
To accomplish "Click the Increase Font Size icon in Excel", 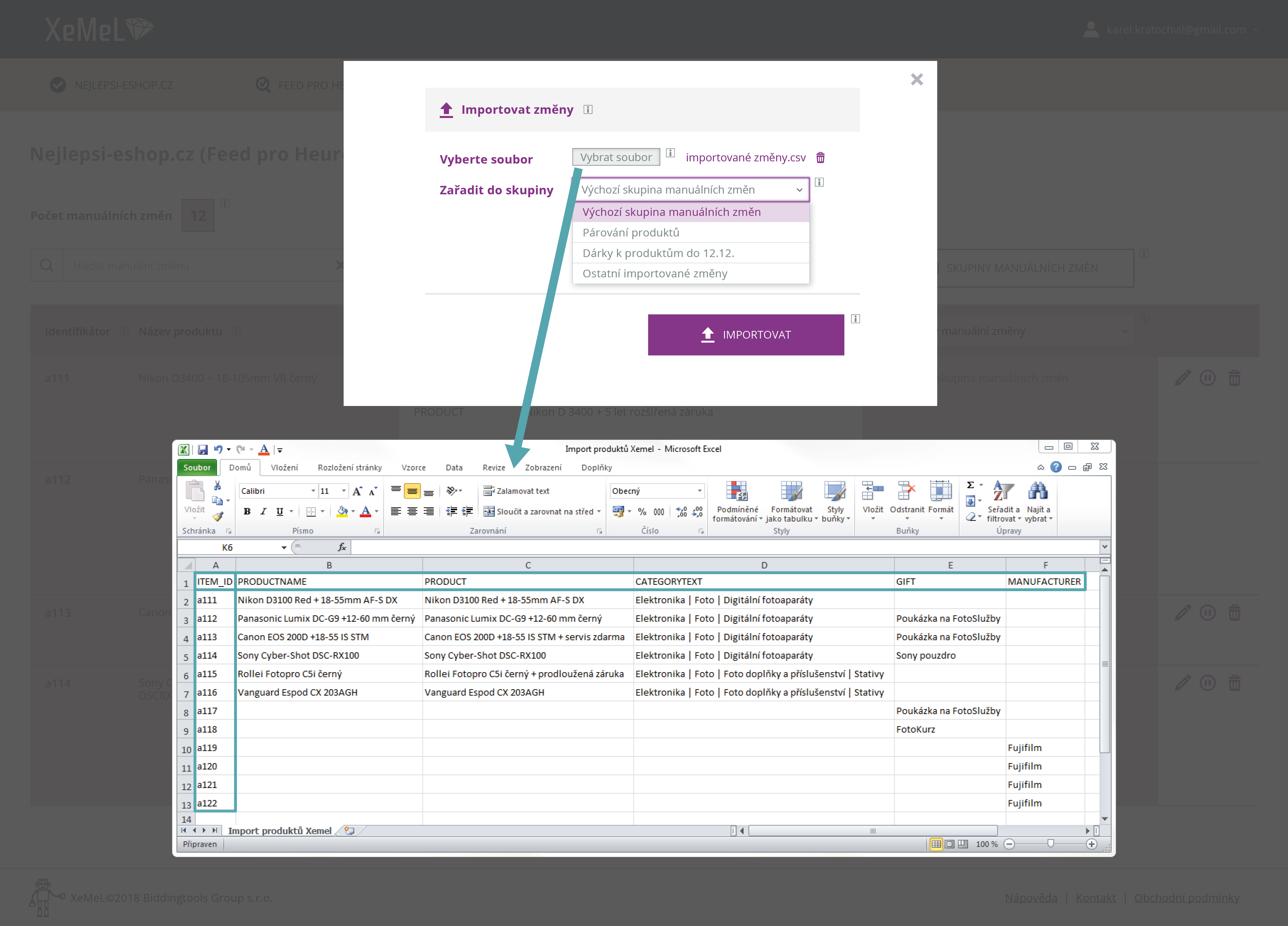I will (357, 491).
